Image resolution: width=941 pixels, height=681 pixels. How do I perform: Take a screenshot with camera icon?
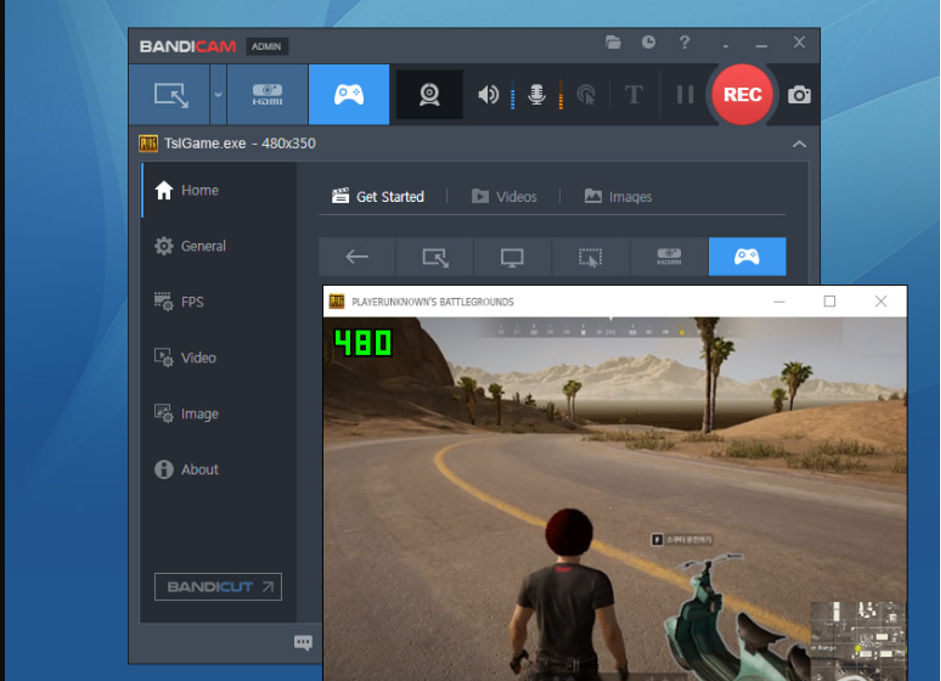pos(799,95)
